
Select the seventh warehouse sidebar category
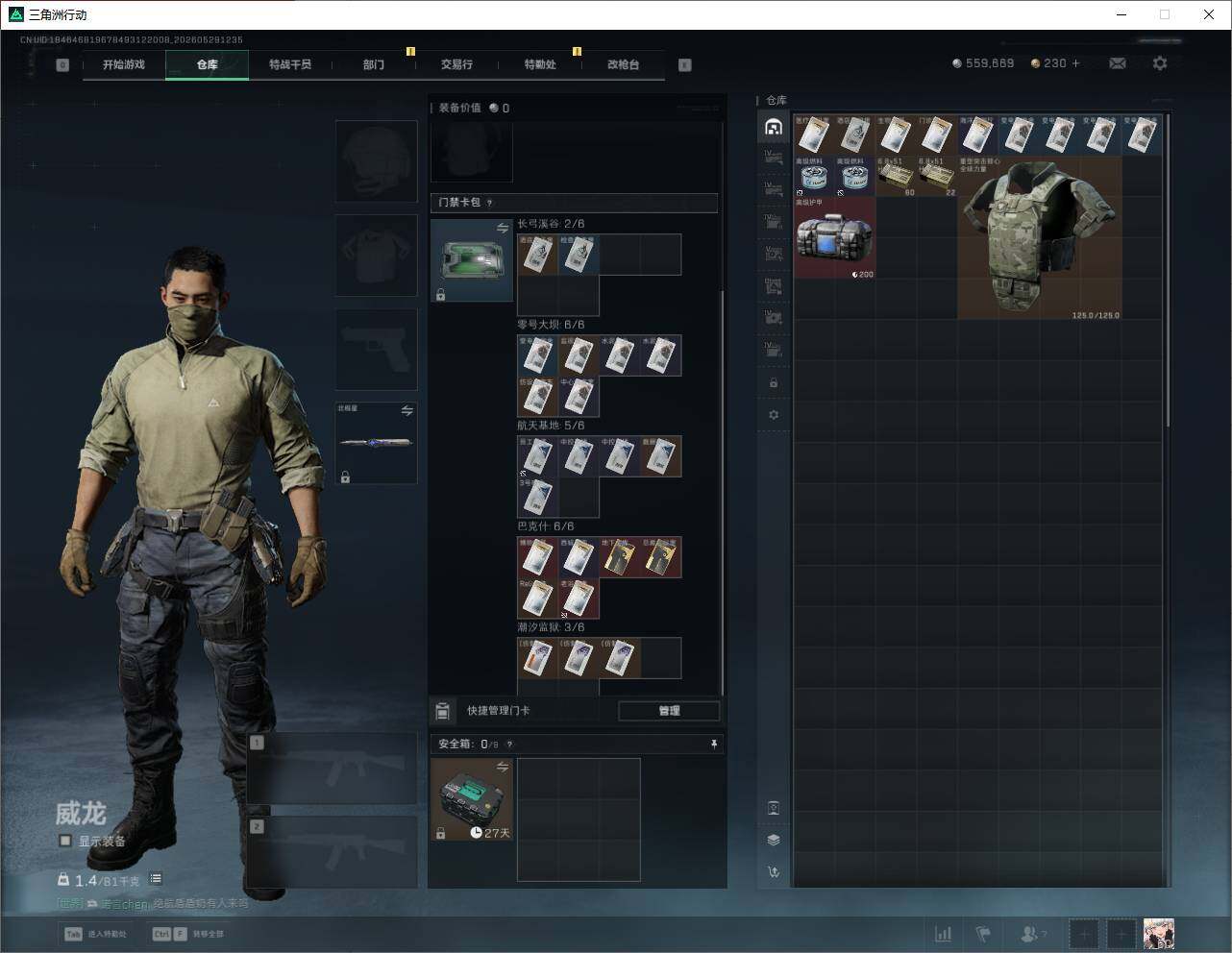pos(774,317)
